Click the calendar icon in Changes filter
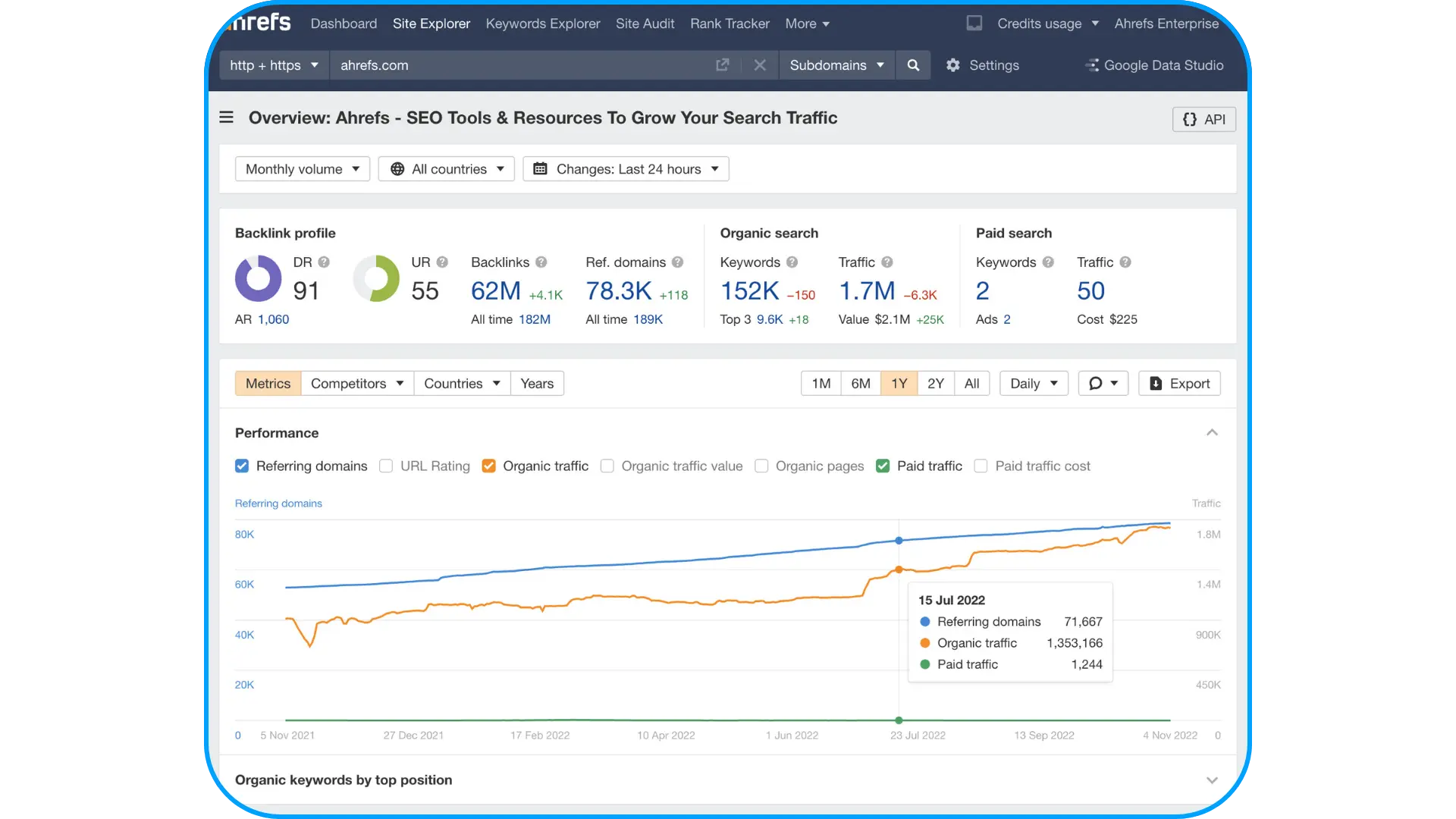This screenshot has width=1456, height=819. (540, 169)
